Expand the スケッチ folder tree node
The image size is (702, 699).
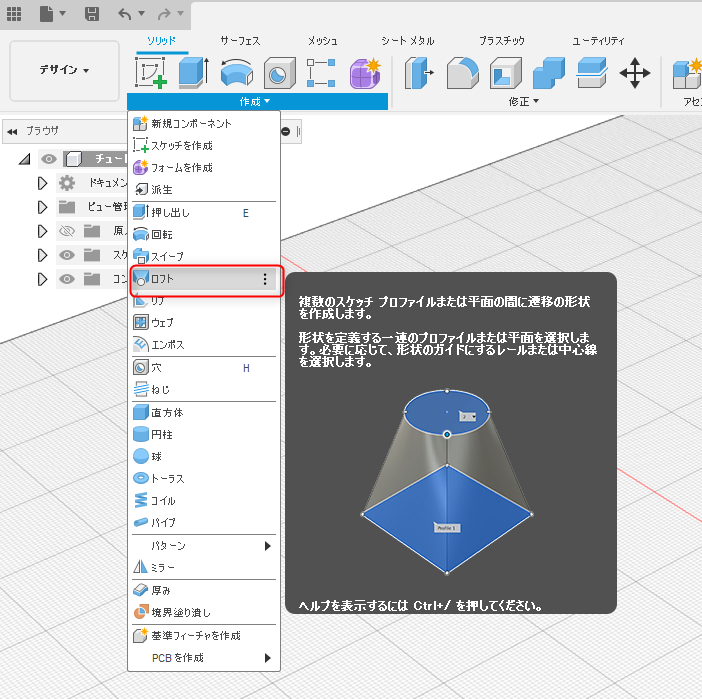[x=43, y=255]
